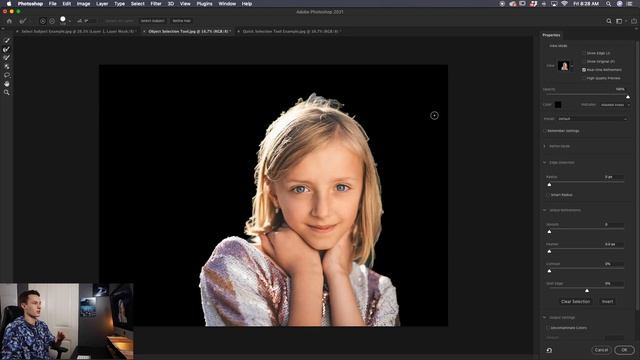Open the File menu
Image resolution: width=640 pixels, height=360 pixels.
(53, 4)
